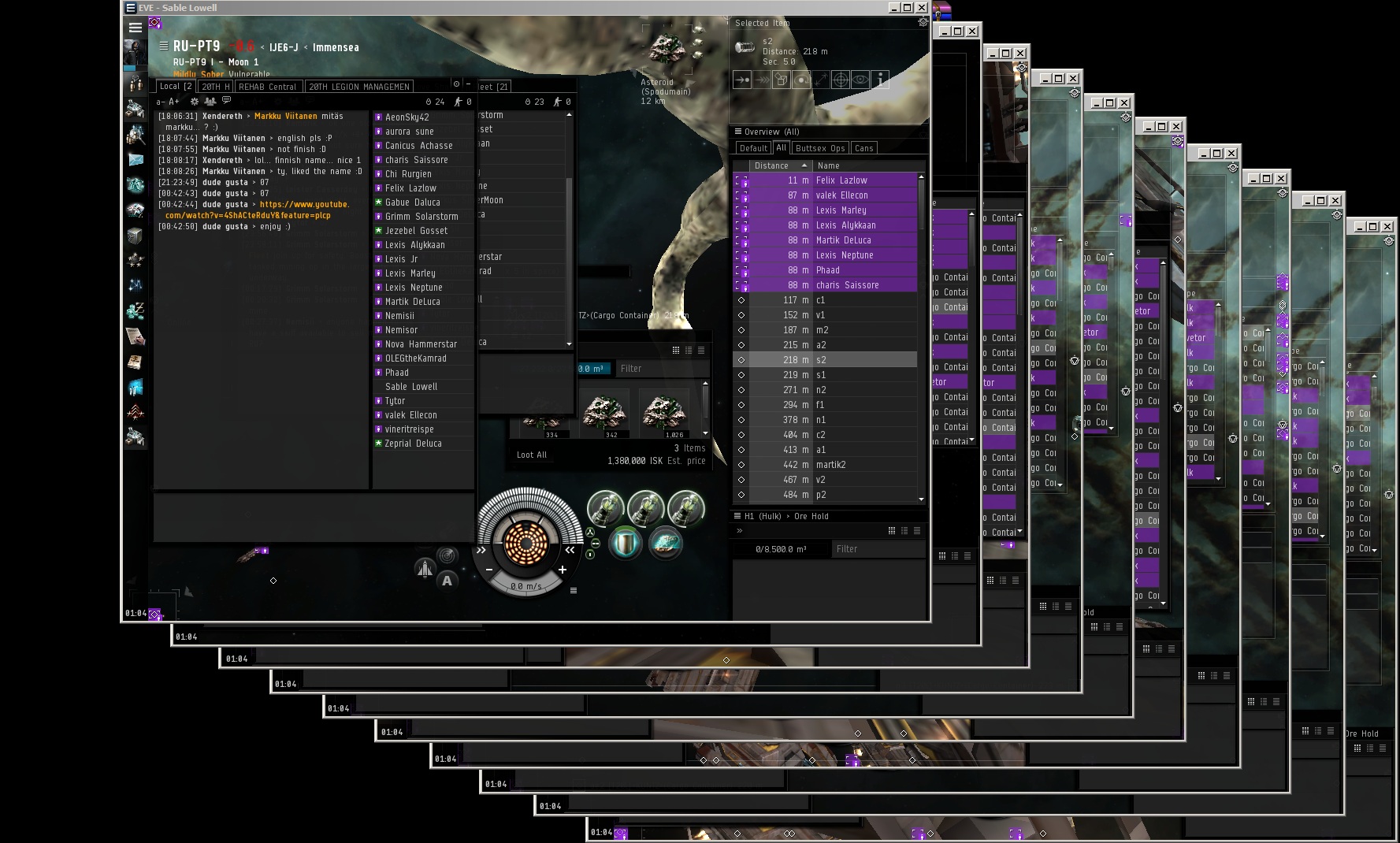Open the HUD options menu below speed gauge

574,590
